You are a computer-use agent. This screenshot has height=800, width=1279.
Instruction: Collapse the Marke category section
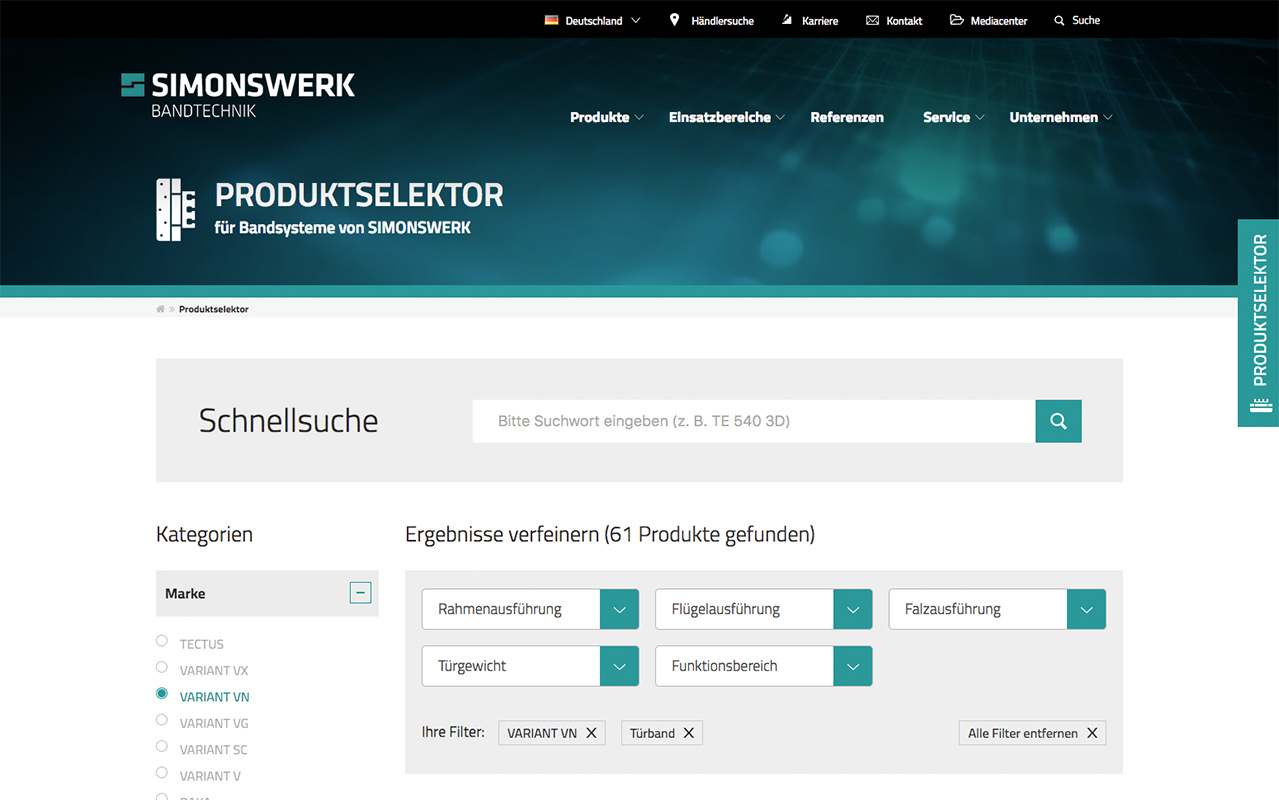tap(360, 593)
